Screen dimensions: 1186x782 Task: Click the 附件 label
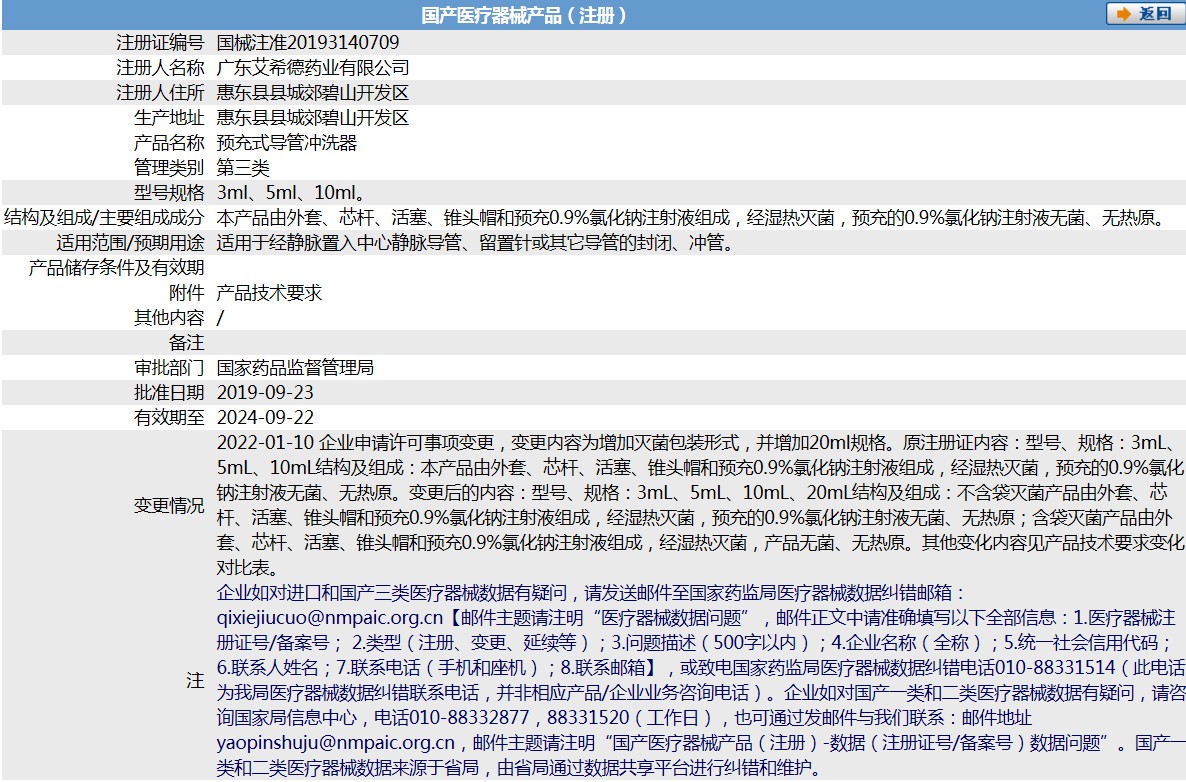pos(187,293)
